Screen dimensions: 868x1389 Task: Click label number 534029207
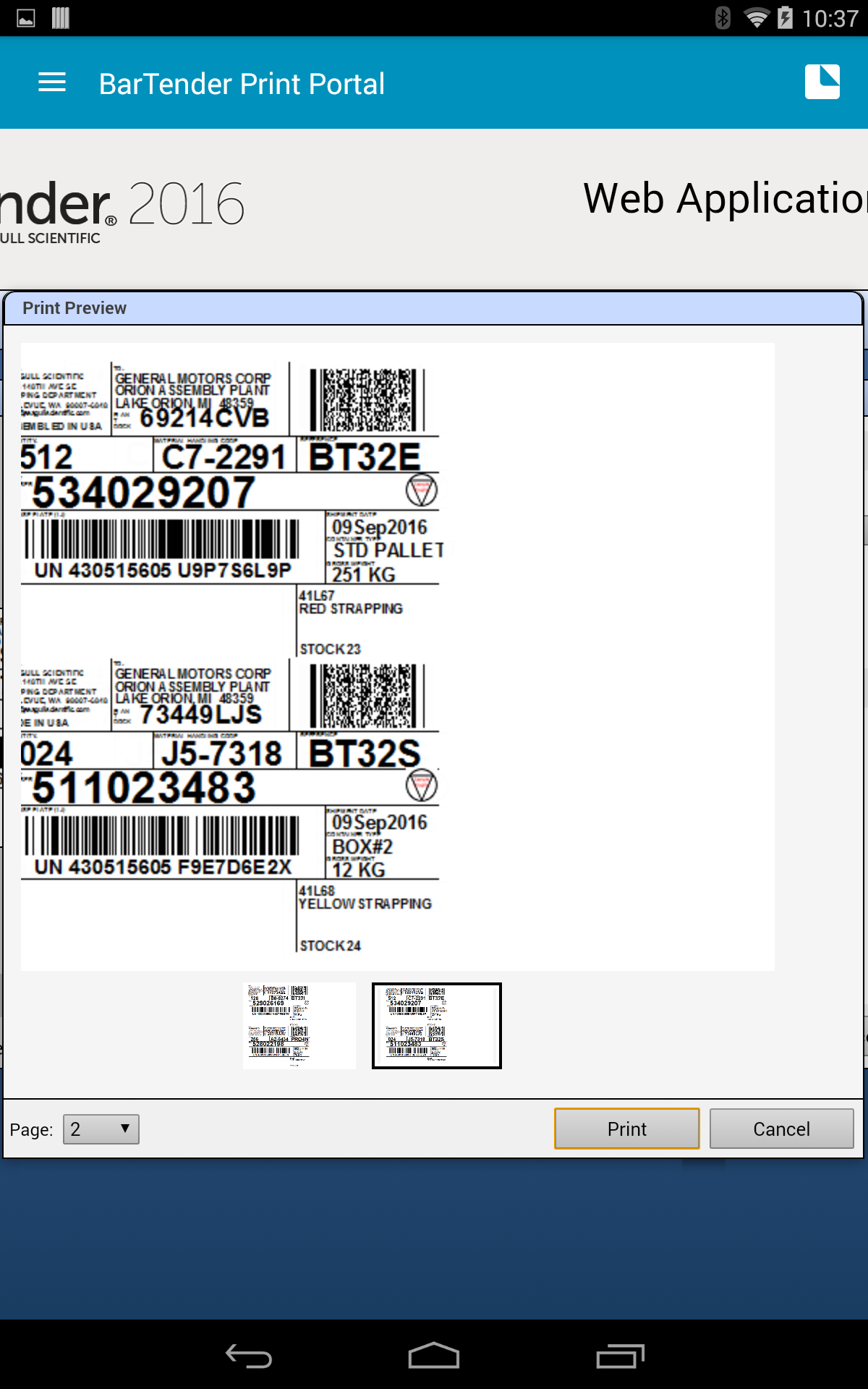[x=144, y=493]
